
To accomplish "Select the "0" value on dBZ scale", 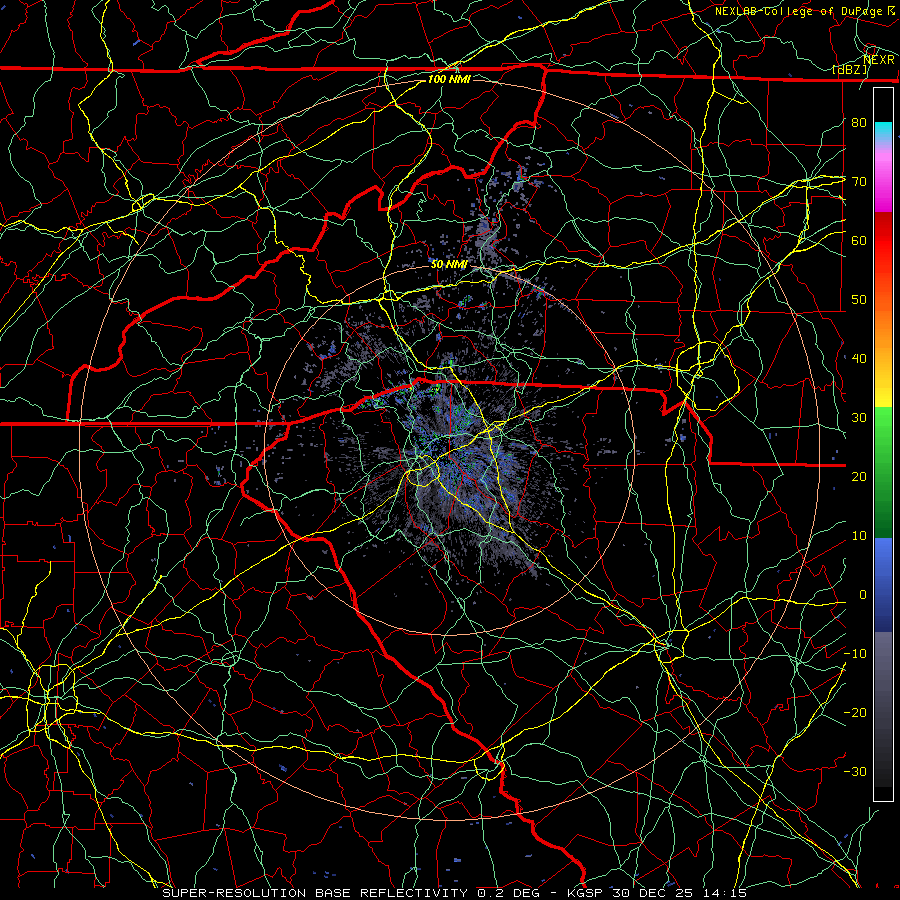I will click(x=863, y=595).
